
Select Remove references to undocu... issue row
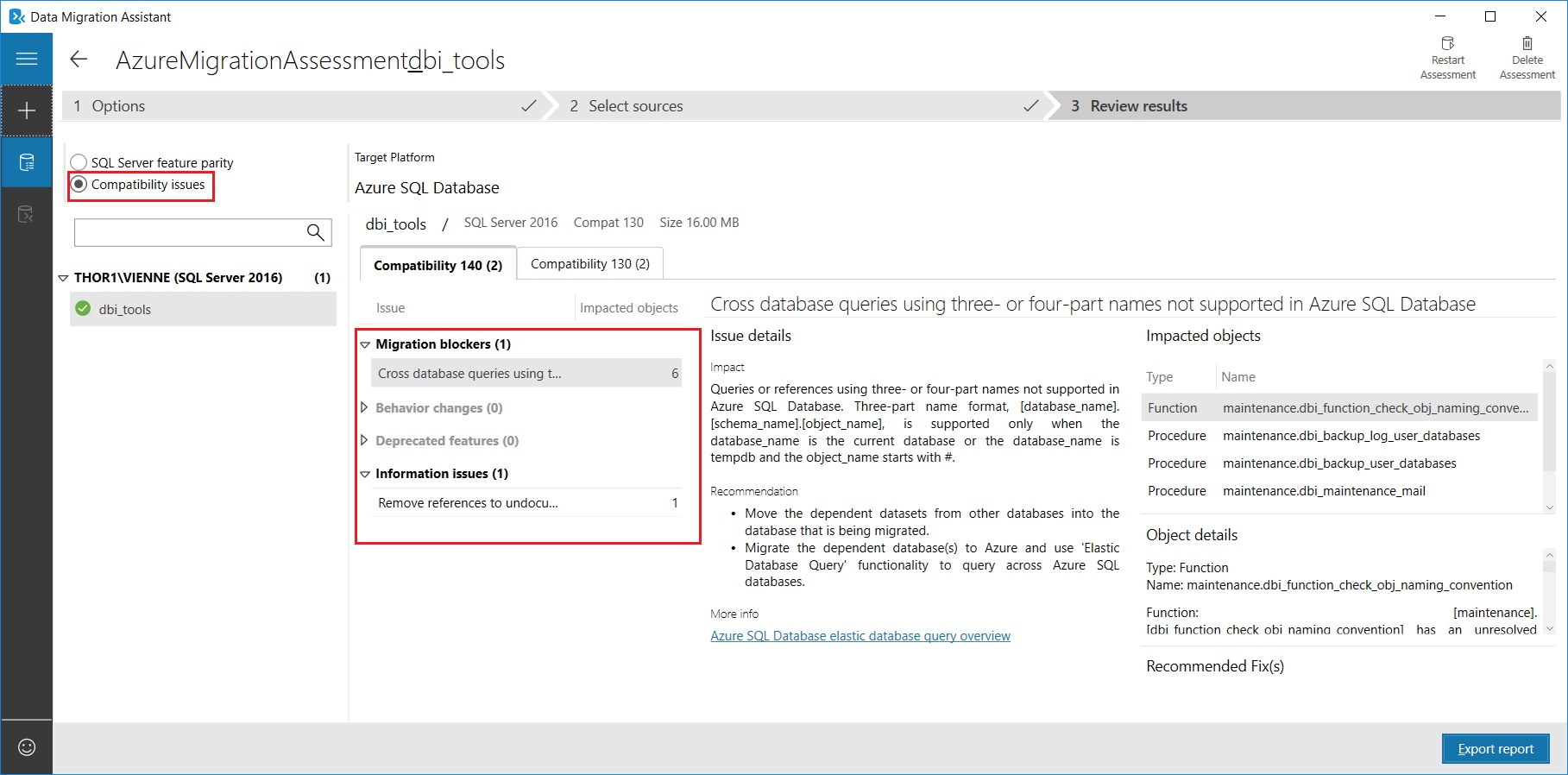(526, 503)
